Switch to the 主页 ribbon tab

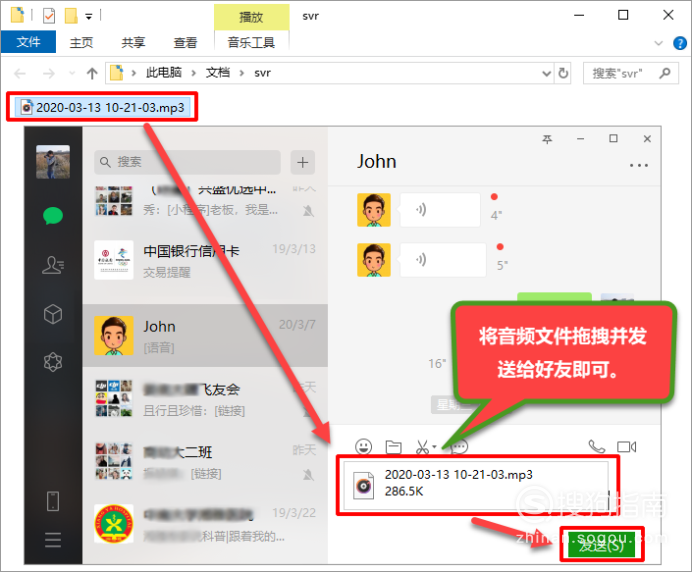tap(82, 42)
